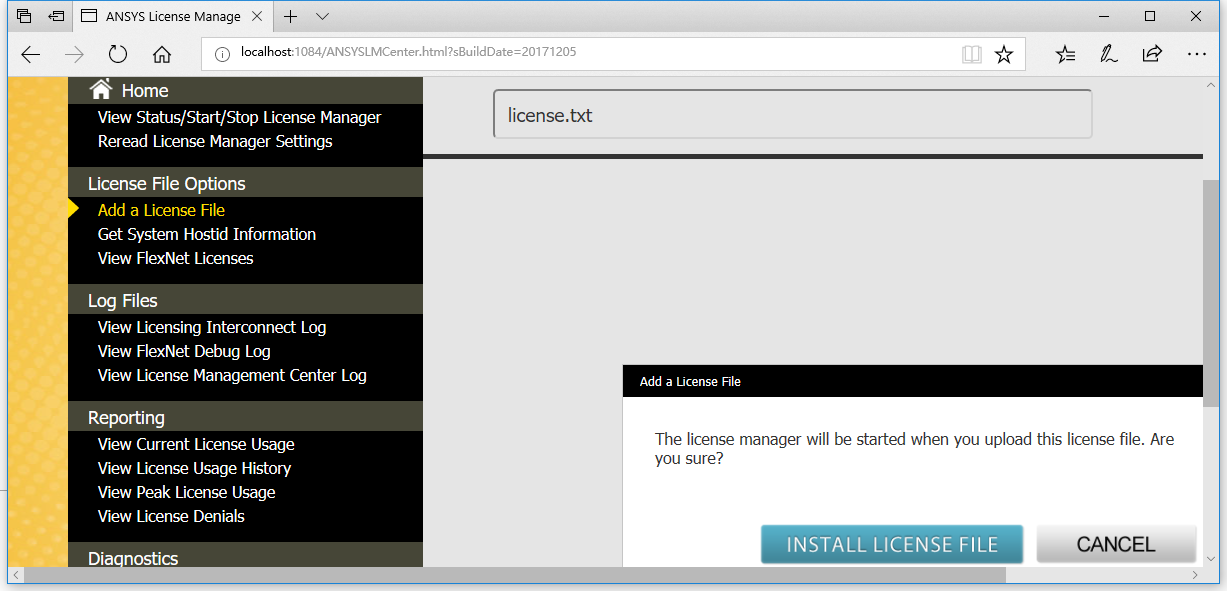Screen dimensions: 1227x591
Task: Click the license.txt file field
Action: click(x=792, y=115)
